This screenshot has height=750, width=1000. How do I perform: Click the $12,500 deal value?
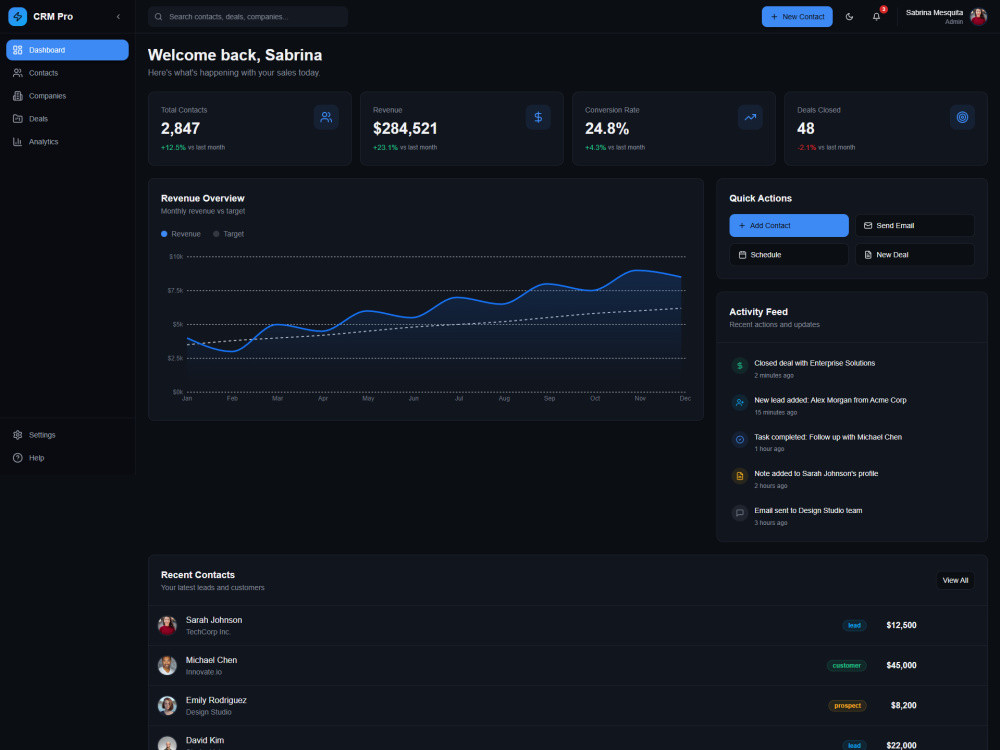tap(901, 626)
